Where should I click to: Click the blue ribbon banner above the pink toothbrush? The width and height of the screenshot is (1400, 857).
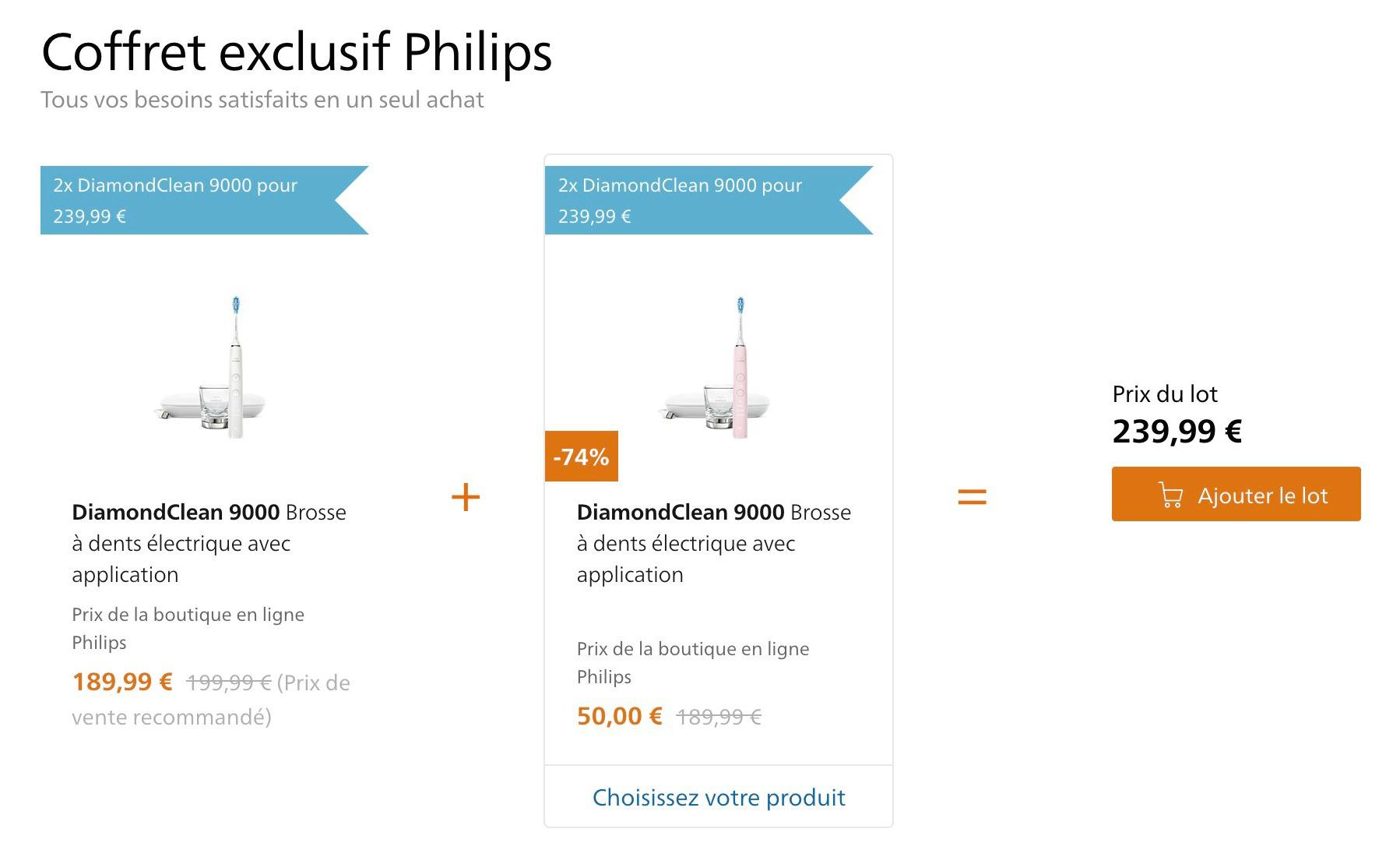[x=709, y=200]
